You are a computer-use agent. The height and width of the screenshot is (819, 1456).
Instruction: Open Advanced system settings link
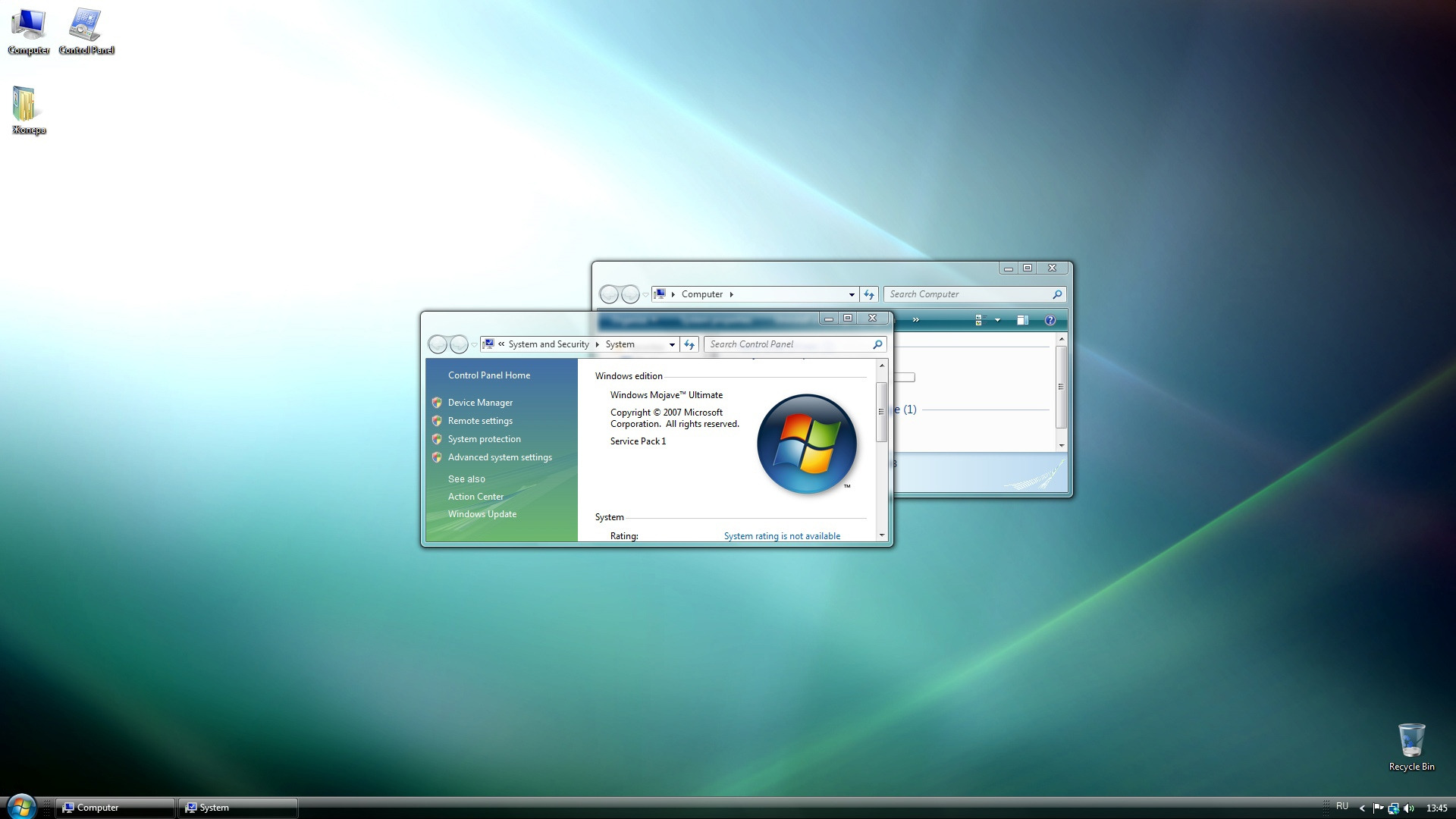click(x=499, y=457)
